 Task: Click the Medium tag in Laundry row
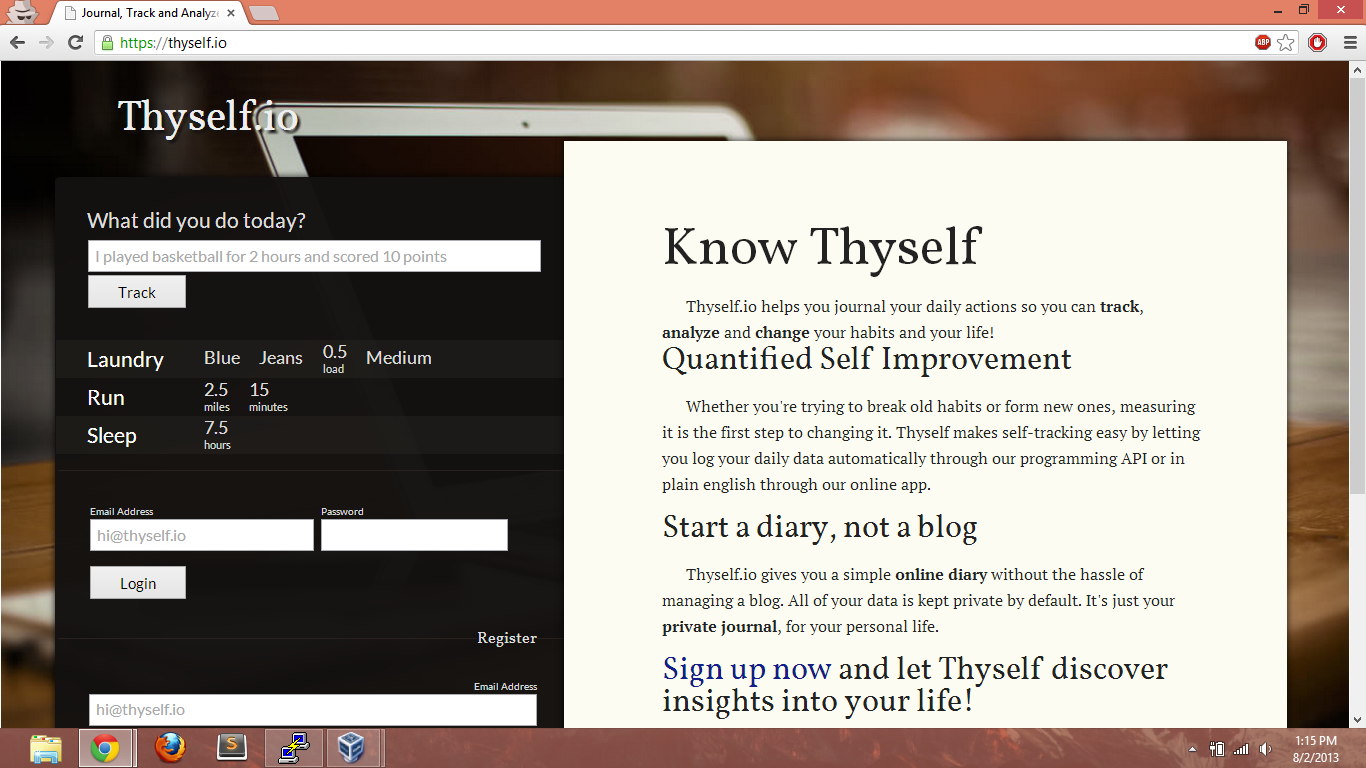(x=399, y=358)
